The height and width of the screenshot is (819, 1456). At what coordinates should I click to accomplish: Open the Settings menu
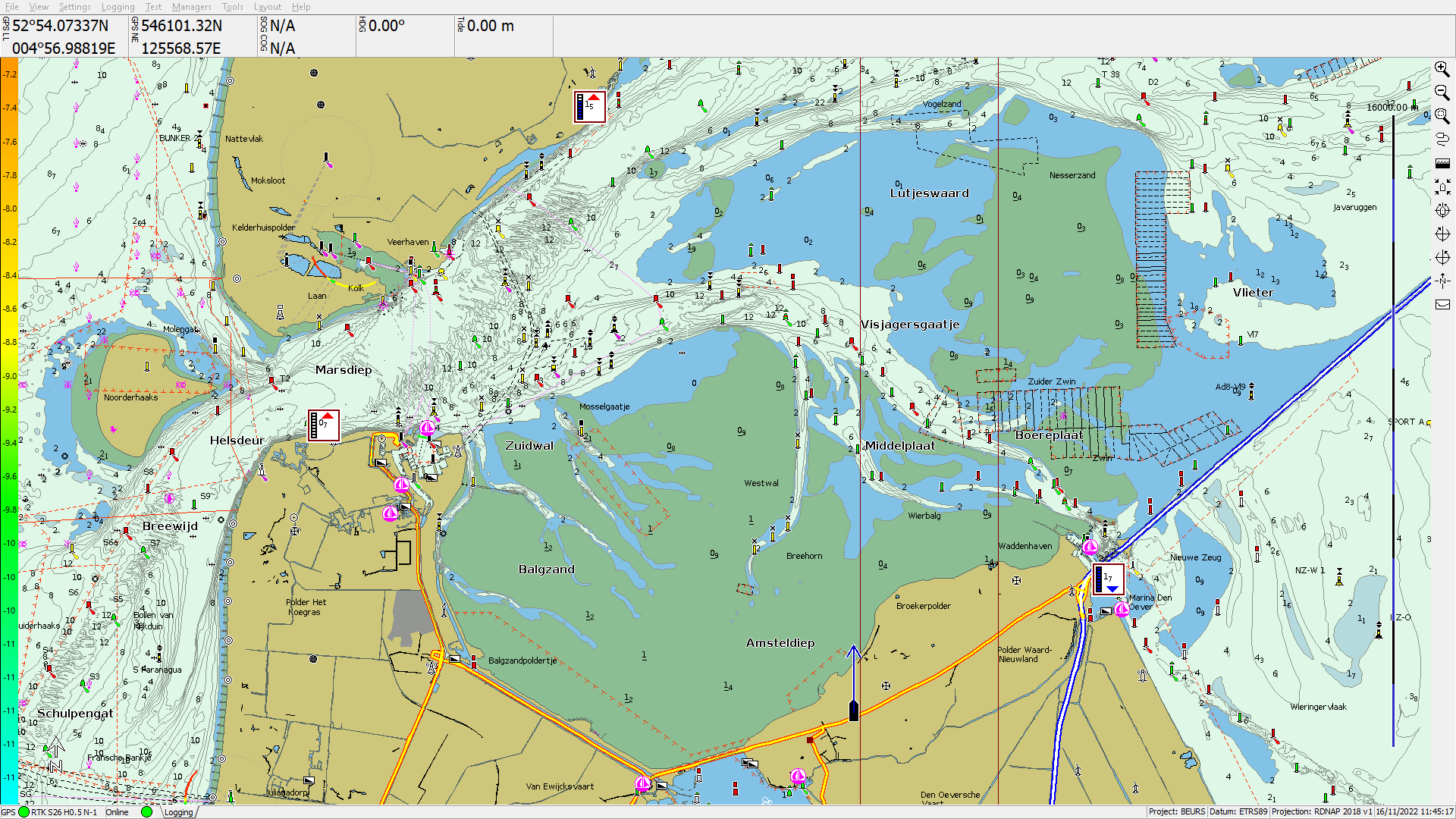[x=74, y=7]
